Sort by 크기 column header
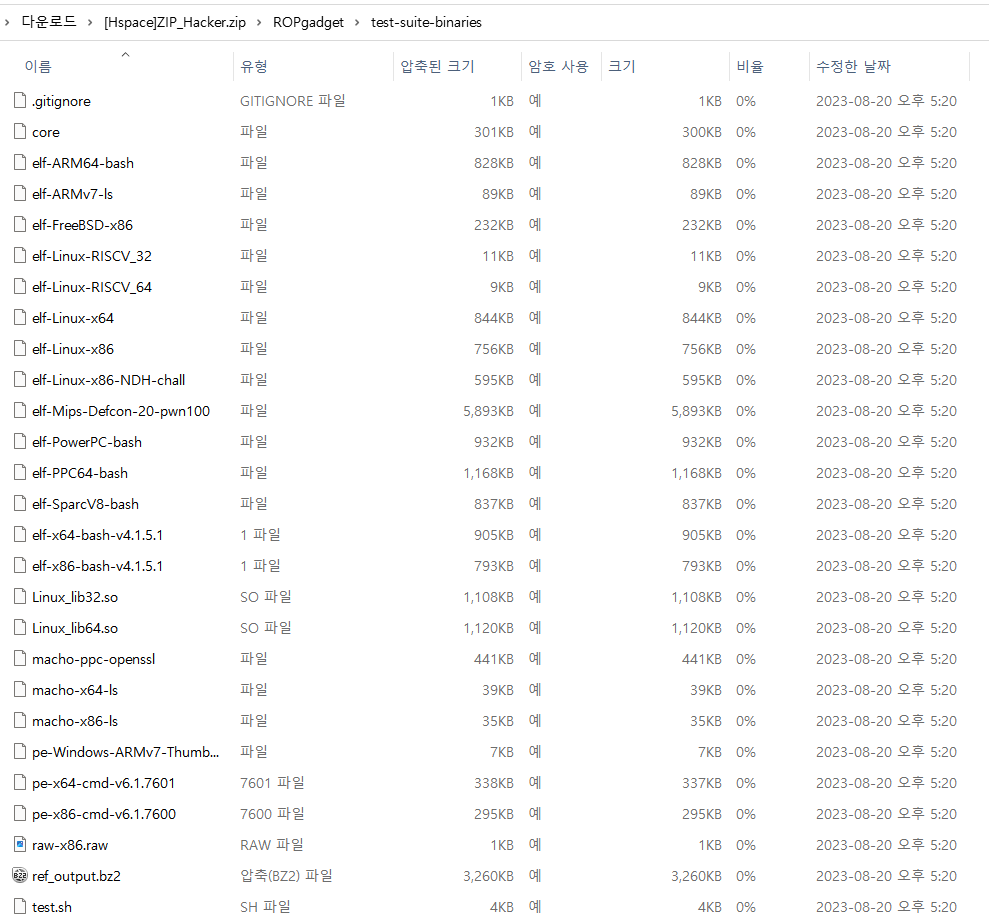 click(x=622, y=66)
